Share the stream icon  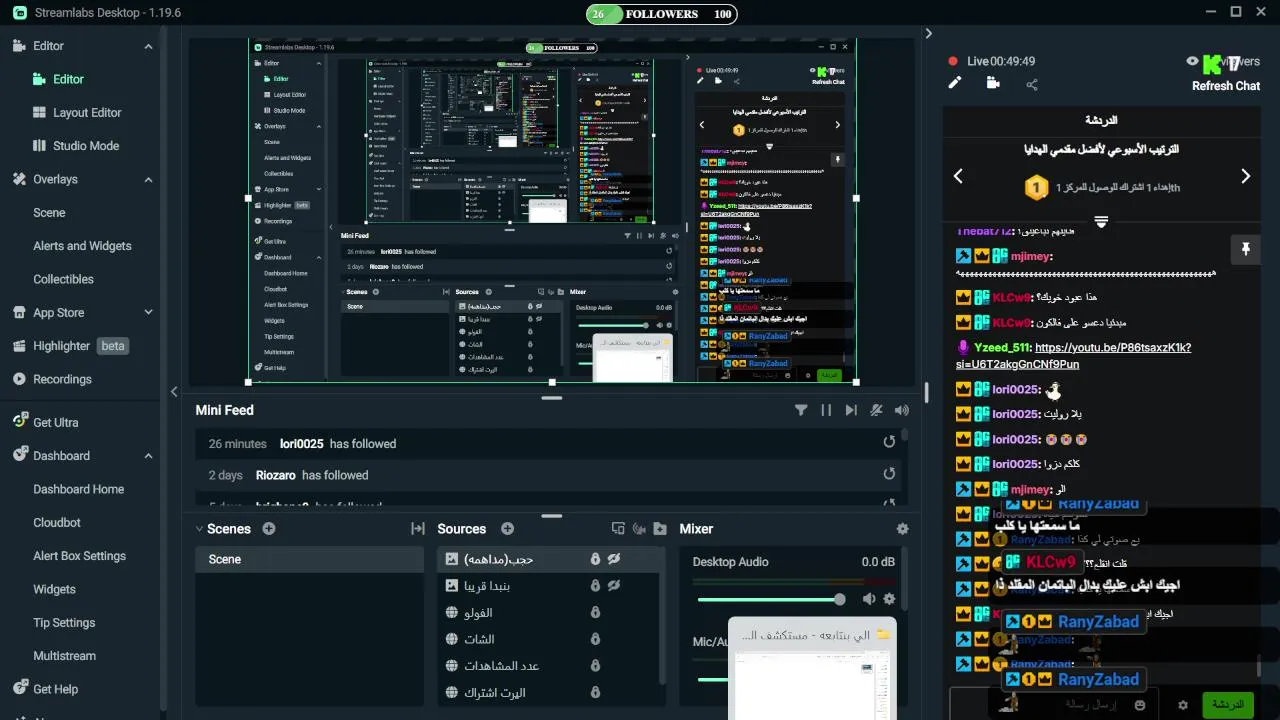(x=1032, y=84)
